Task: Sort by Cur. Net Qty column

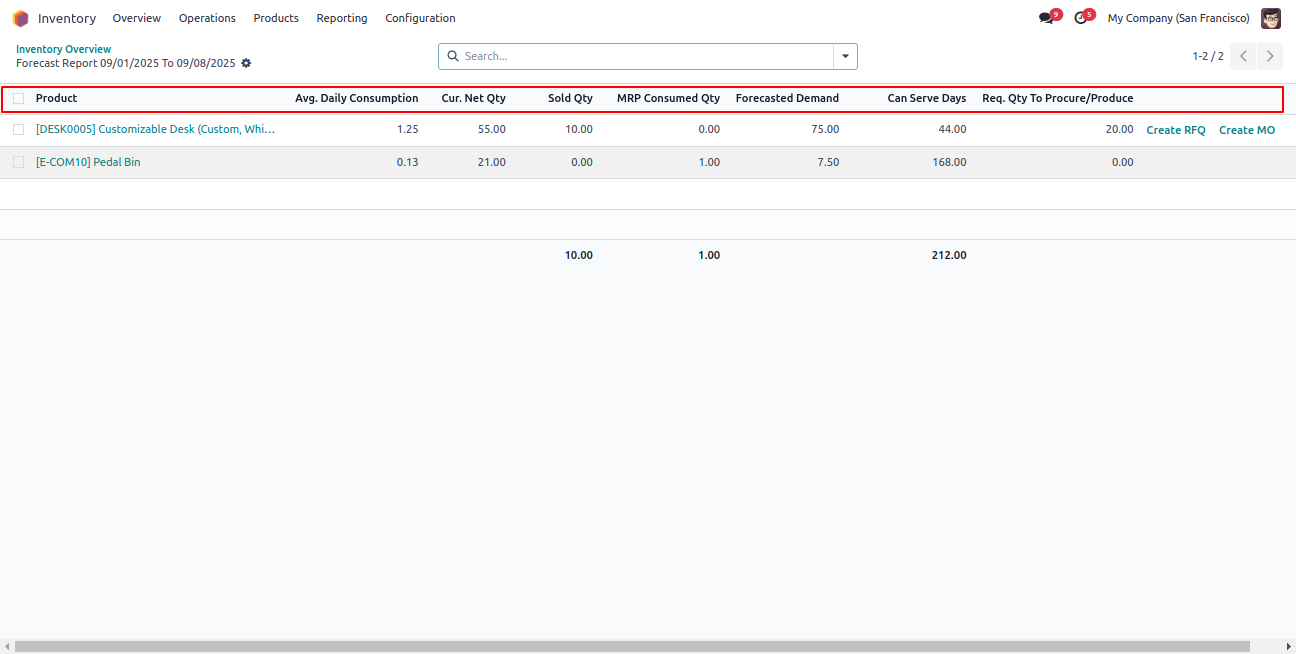Action: click(474, 98)
